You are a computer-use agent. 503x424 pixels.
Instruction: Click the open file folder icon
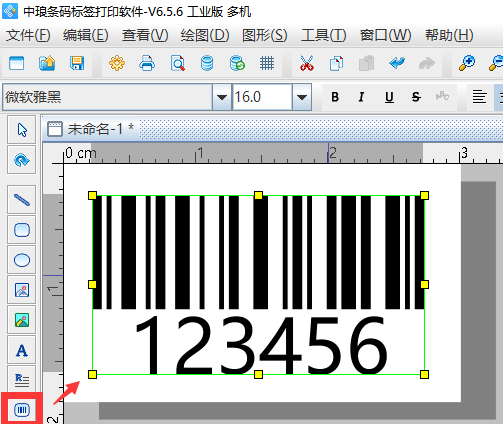pyautogui.click(x=47, y=63)
